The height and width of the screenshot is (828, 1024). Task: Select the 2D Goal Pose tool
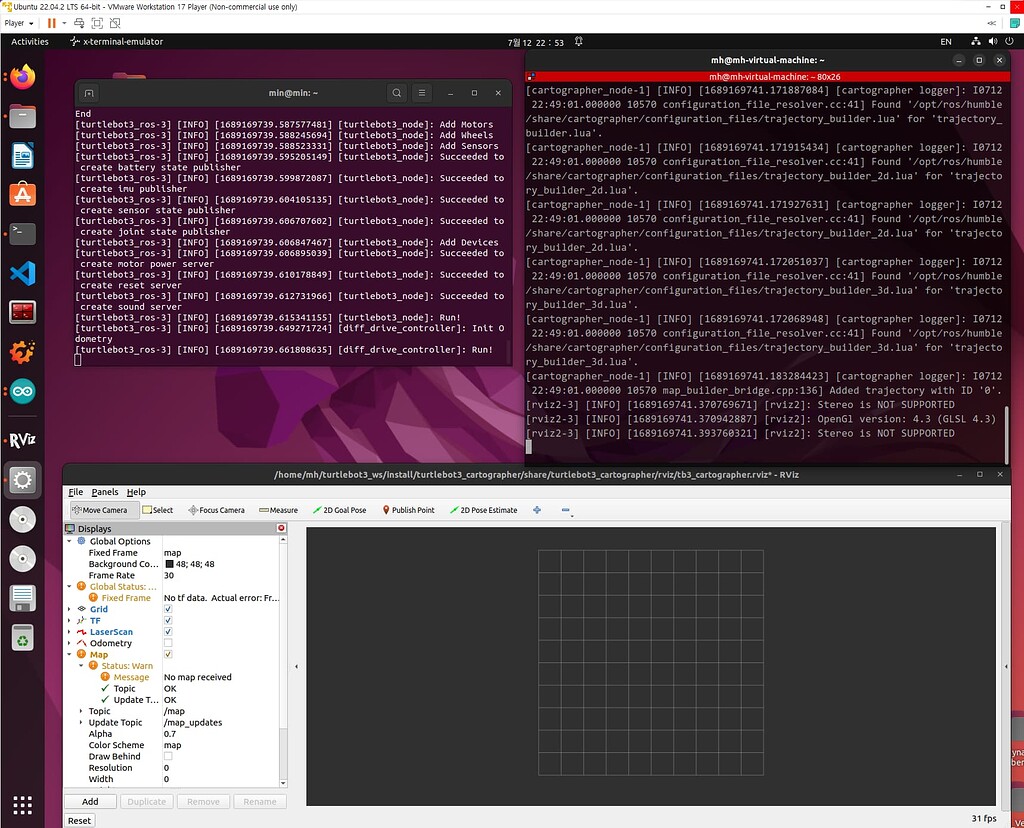pos(339,510)
